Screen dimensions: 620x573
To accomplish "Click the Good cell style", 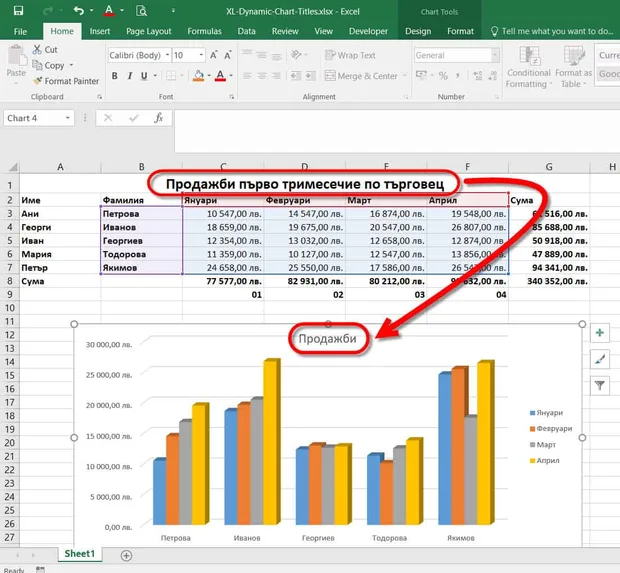I will tap(608, 74).
